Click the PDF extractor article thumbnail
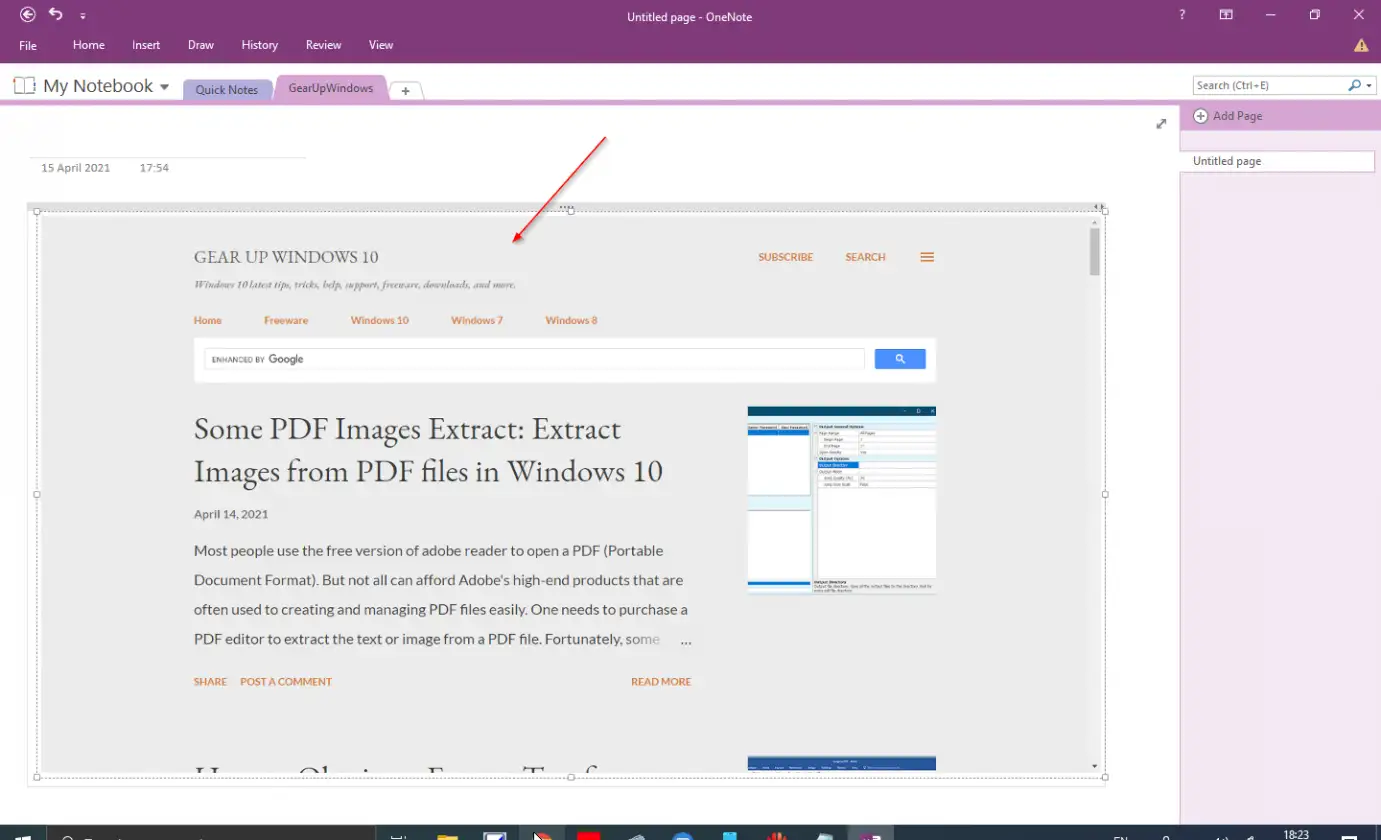Screen dimensions: 1381x840 [842, 500]
